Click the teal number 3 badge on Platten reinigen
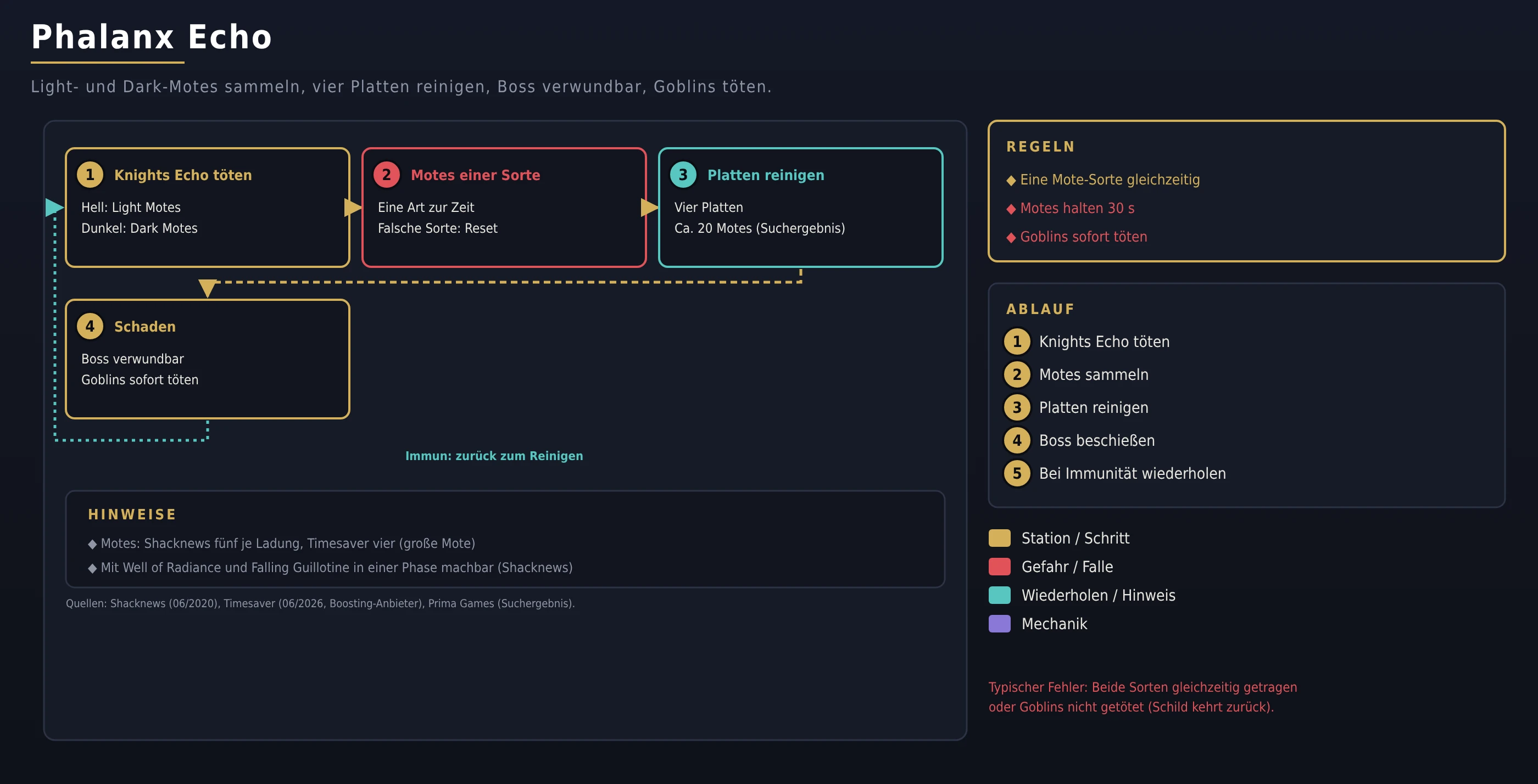The width and height of the screenshot is (1538, 784). coord(683,175)
